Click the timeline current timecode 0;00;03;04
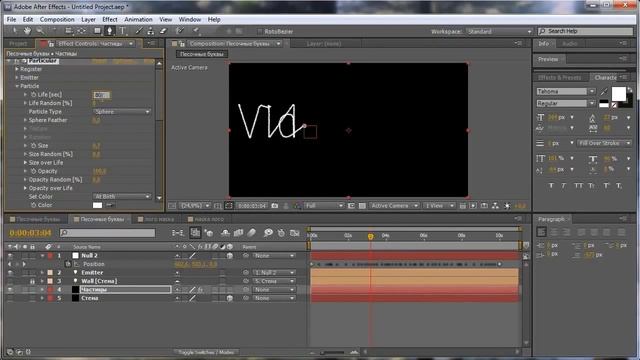The image size is (640, 360). (x=30, y=233)
